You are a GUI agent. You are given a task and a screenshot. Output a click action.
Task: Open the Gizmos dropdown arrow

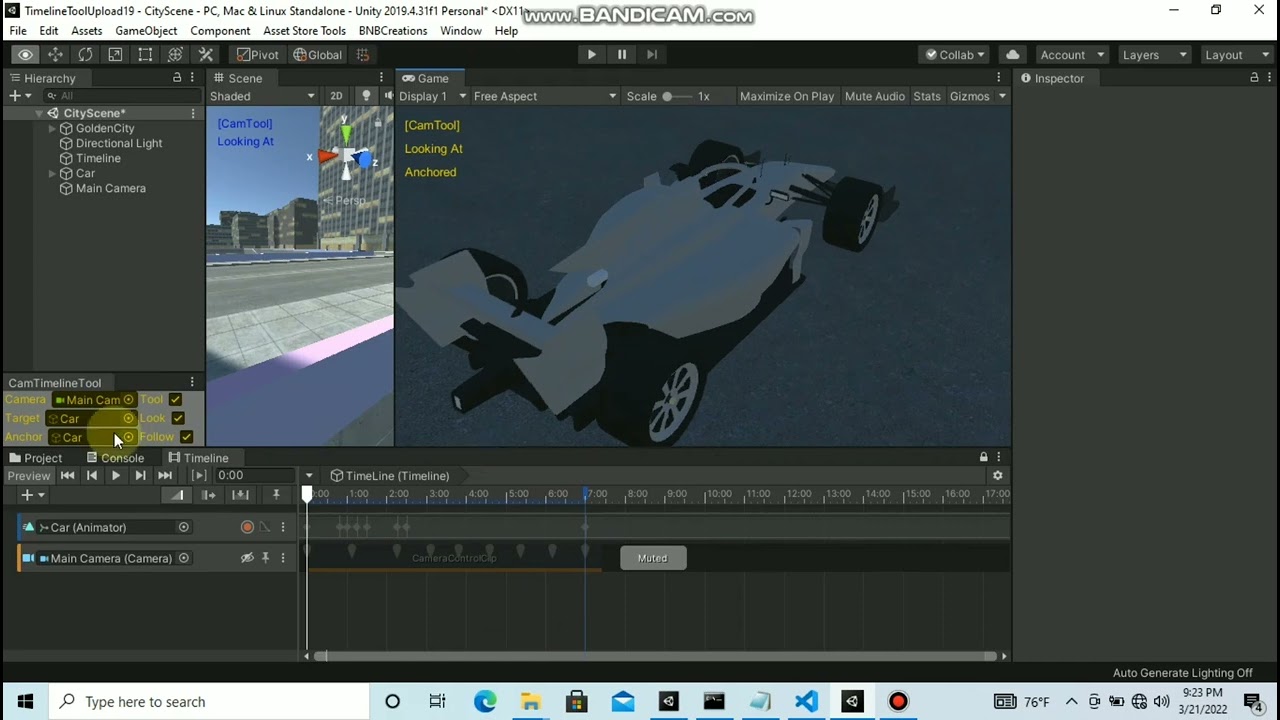pos(1003,96)
